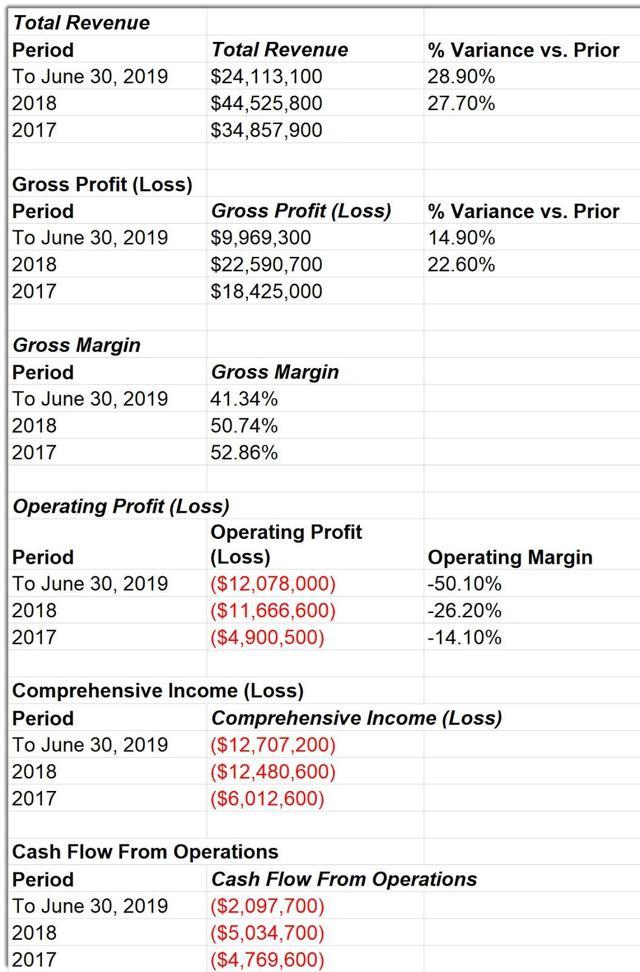Select the ($6,012,600) comprehensive loss cell
The height and width of the screenshot is (972, 640).
tap(267, 798)
